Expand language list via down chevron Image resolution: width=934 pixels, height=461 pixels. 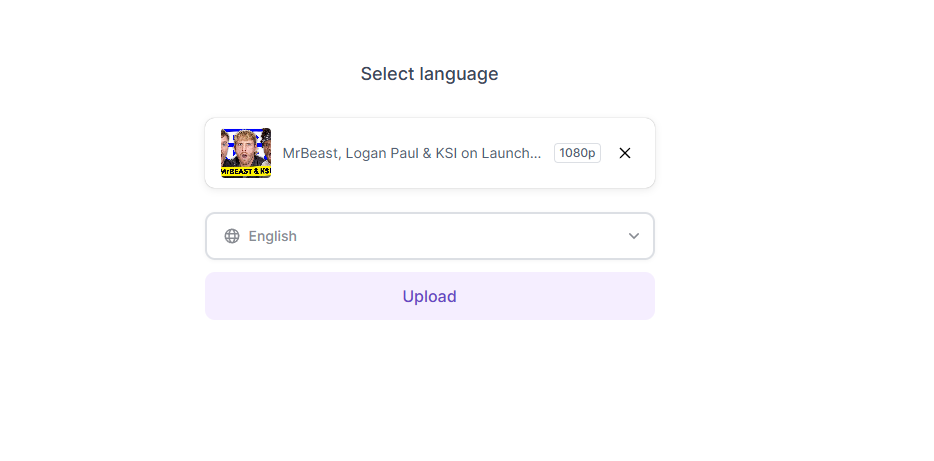[x=634, y=236]
